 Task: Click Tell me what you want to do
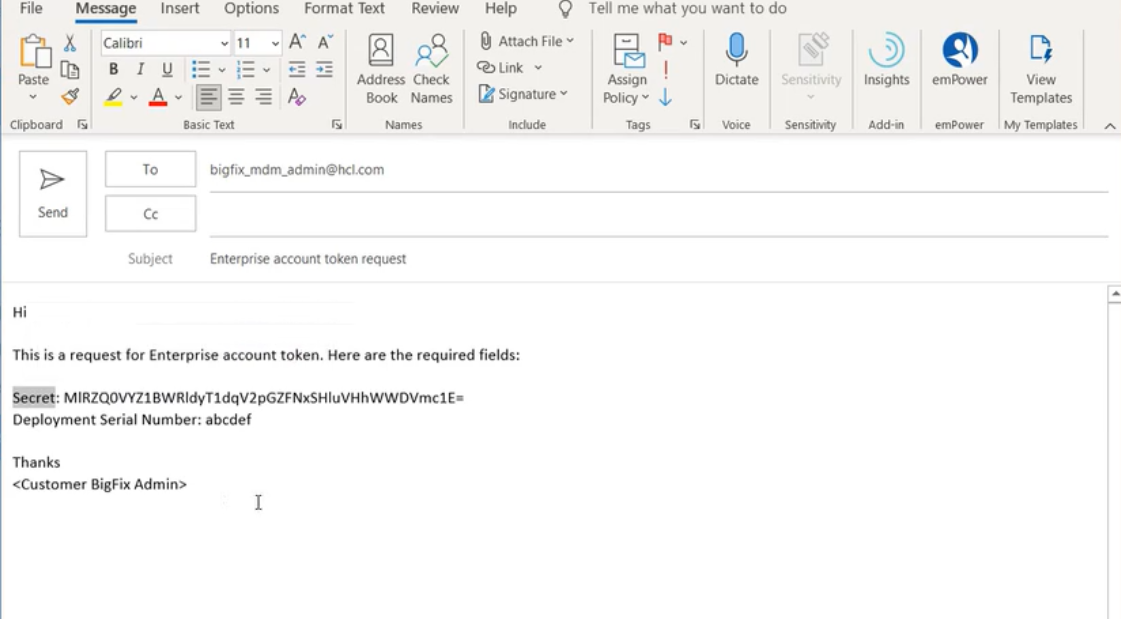[687, 9]
